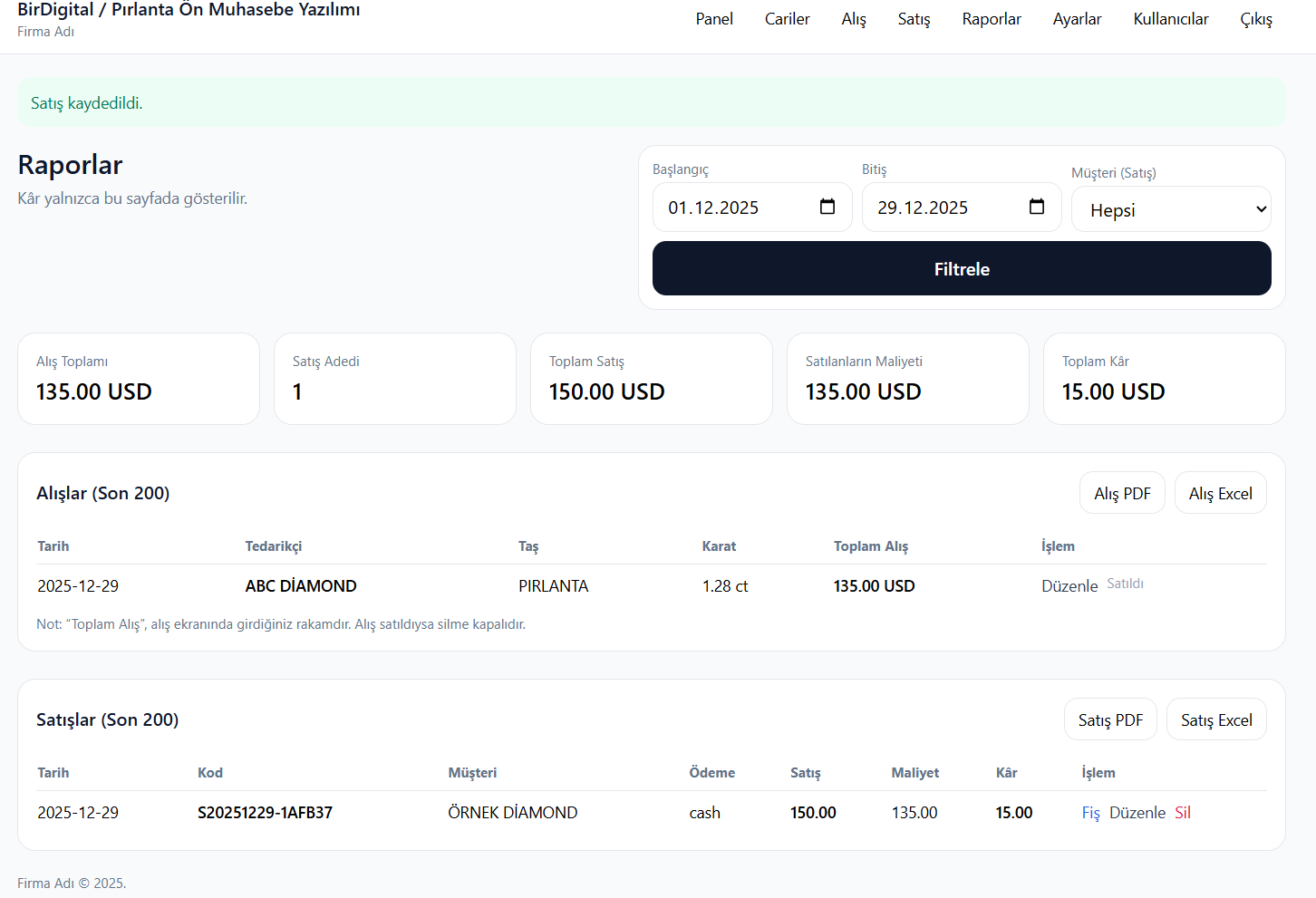Delete the sale with Sil link

pos(1182,813)
